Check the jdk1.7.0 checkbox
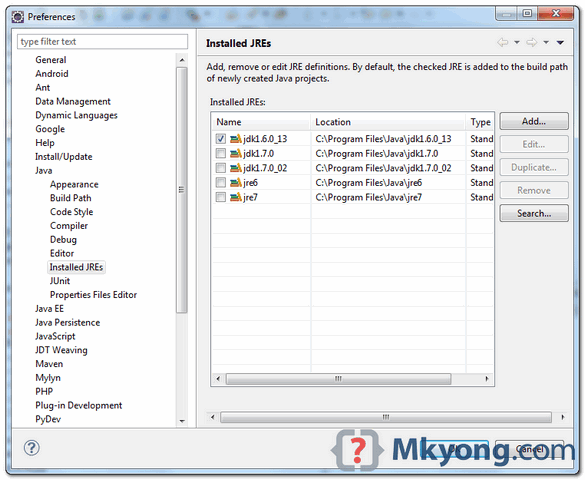 point(220,153)
